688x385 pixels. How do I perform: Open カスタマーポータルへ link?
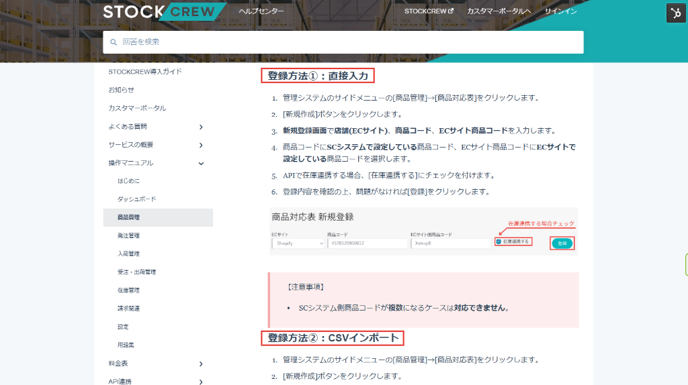tap(498, 11)
